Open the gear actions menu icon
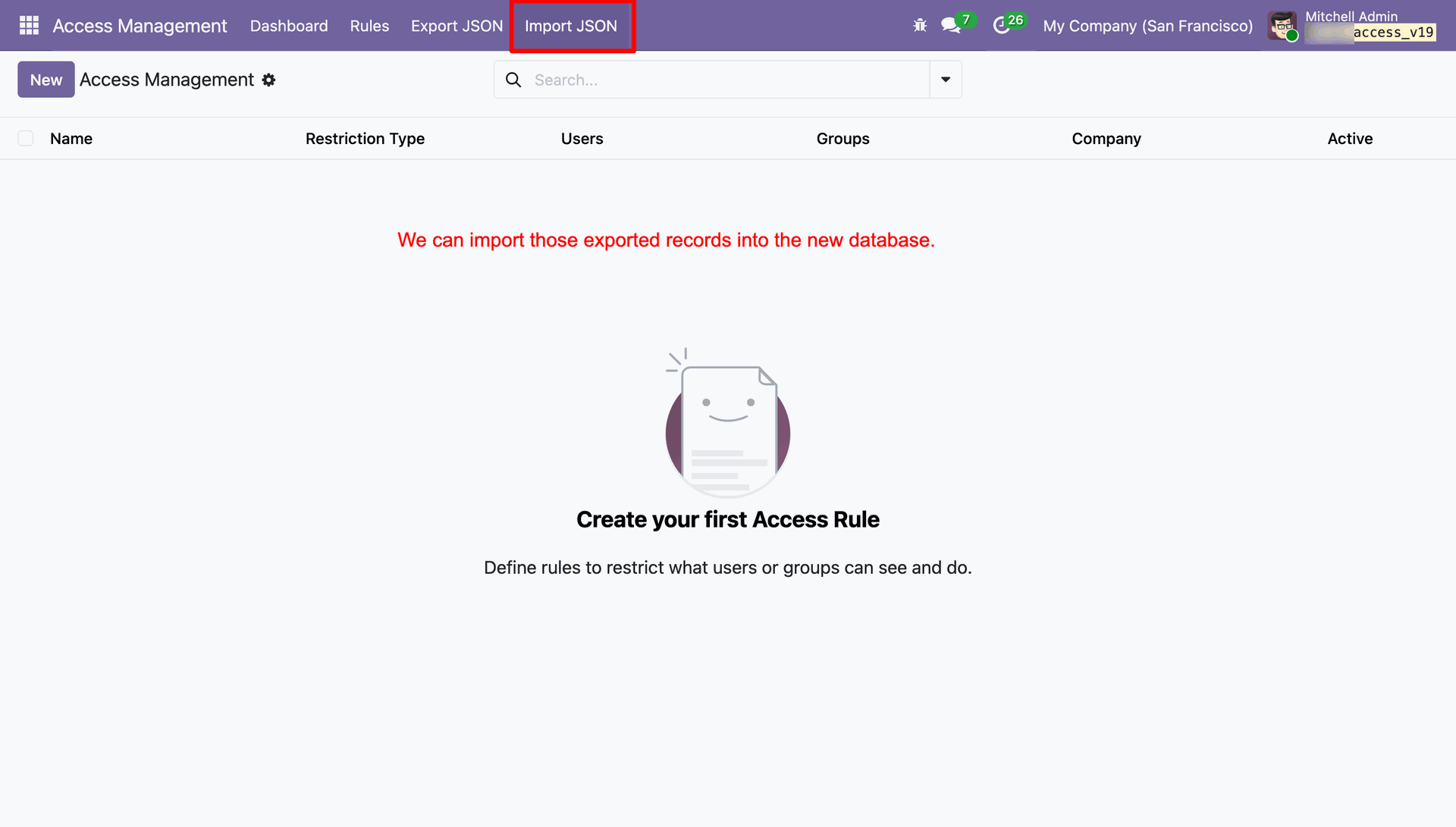Screen dimensions: 1456x827 (x=268, y=80)
